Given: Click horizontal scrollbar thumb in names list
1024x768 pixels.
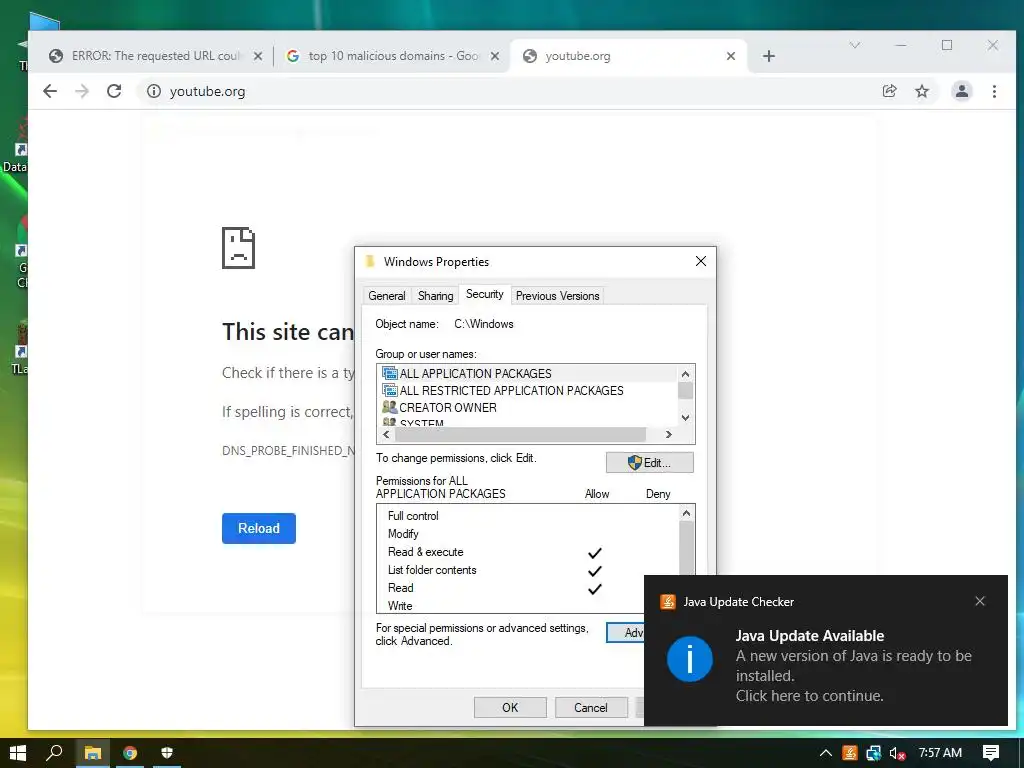Looking at the screenshot, I should point(520,435).
